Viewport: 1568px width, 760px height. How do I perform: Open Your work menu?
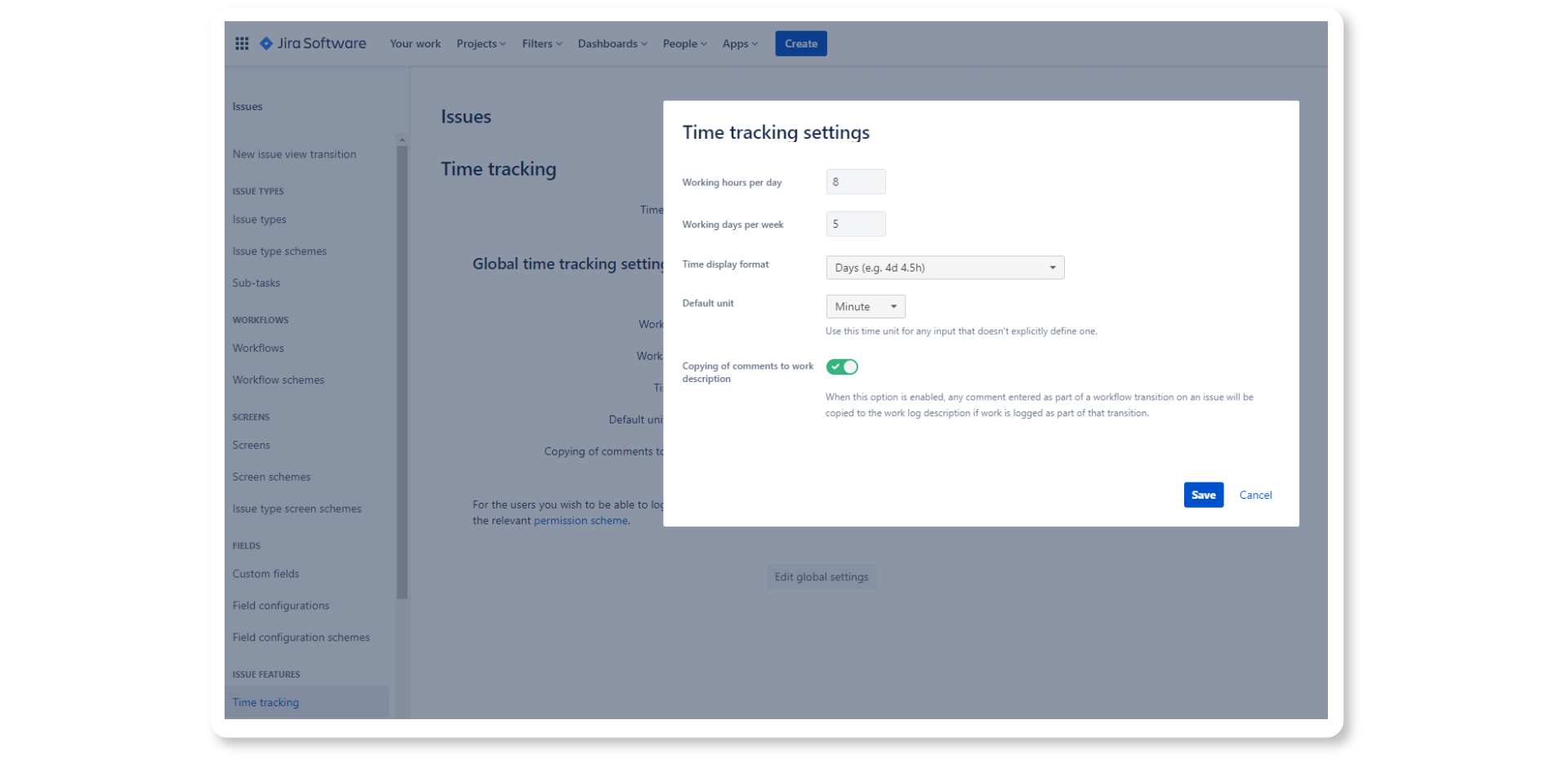click(415, 44)
